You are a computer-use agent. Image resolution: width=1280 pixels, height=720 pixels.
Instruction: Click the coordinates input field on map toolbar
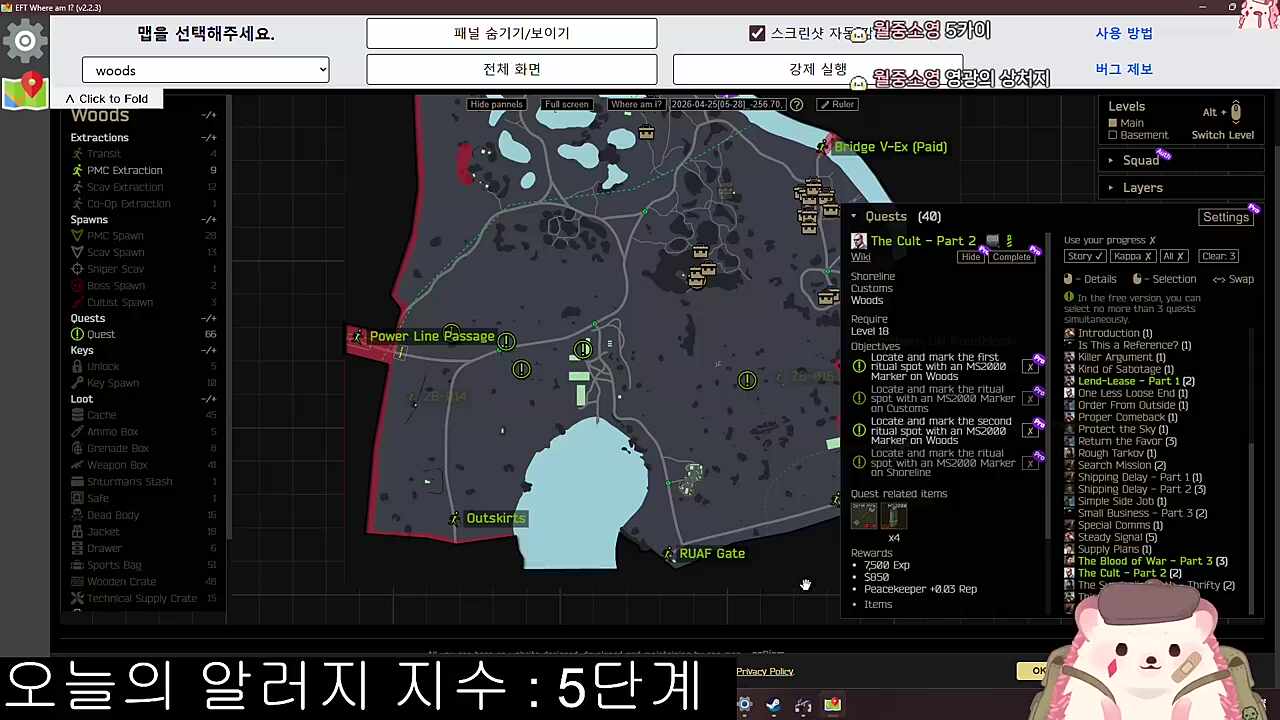(726, 104)
